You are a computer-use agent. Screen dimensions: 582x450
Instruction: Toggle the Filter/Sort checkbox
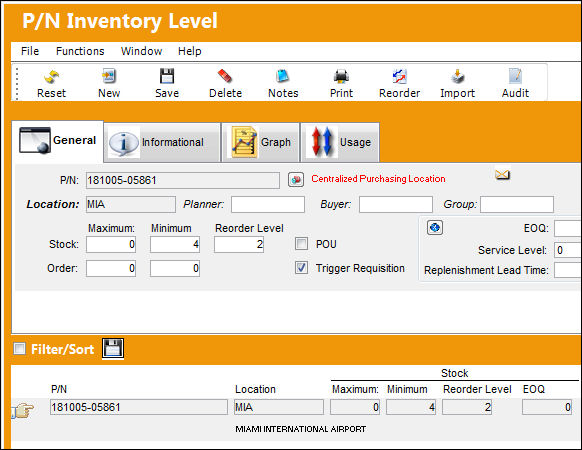19,349
